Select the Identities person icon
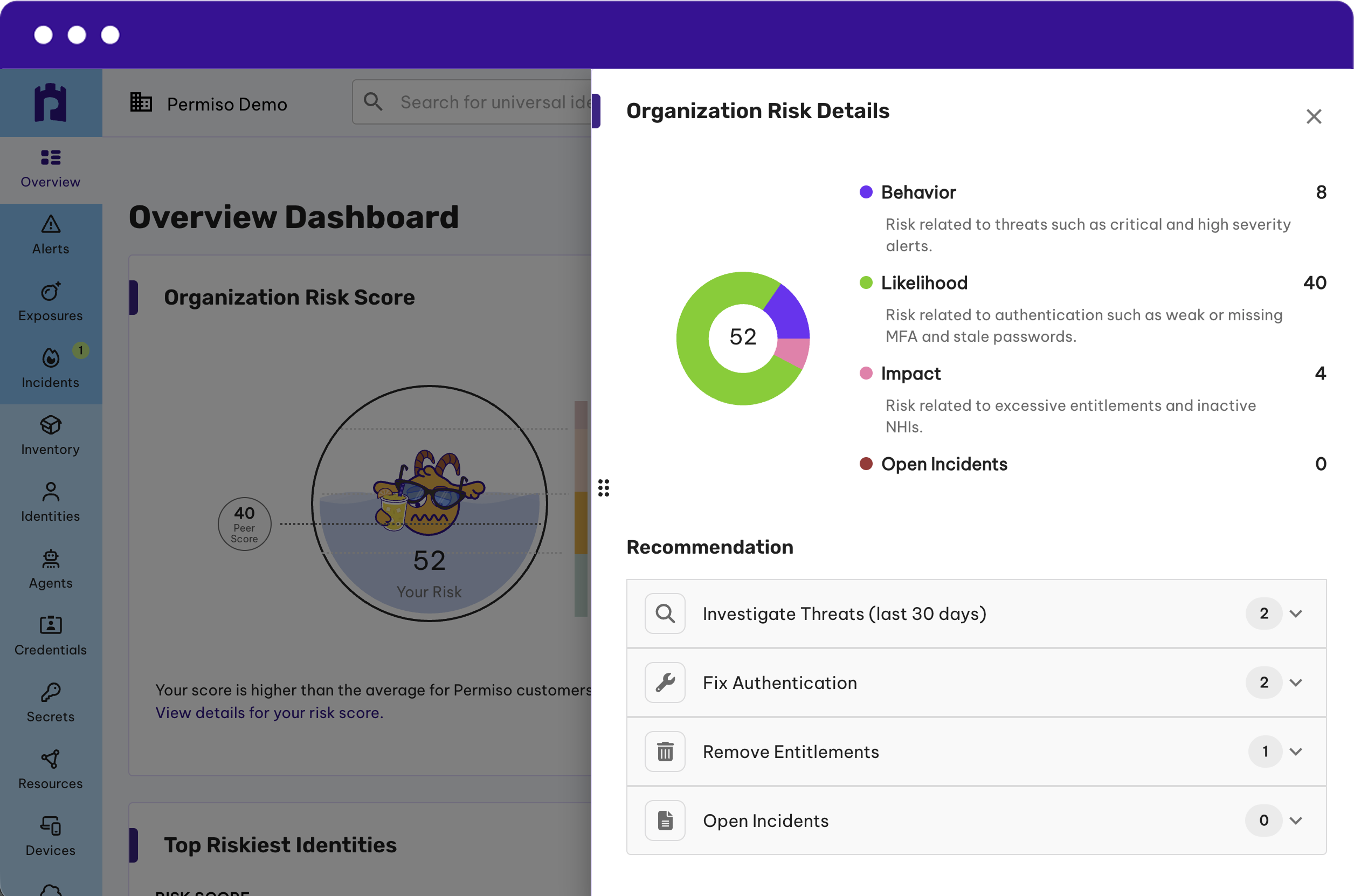 [x=51, y=492]
